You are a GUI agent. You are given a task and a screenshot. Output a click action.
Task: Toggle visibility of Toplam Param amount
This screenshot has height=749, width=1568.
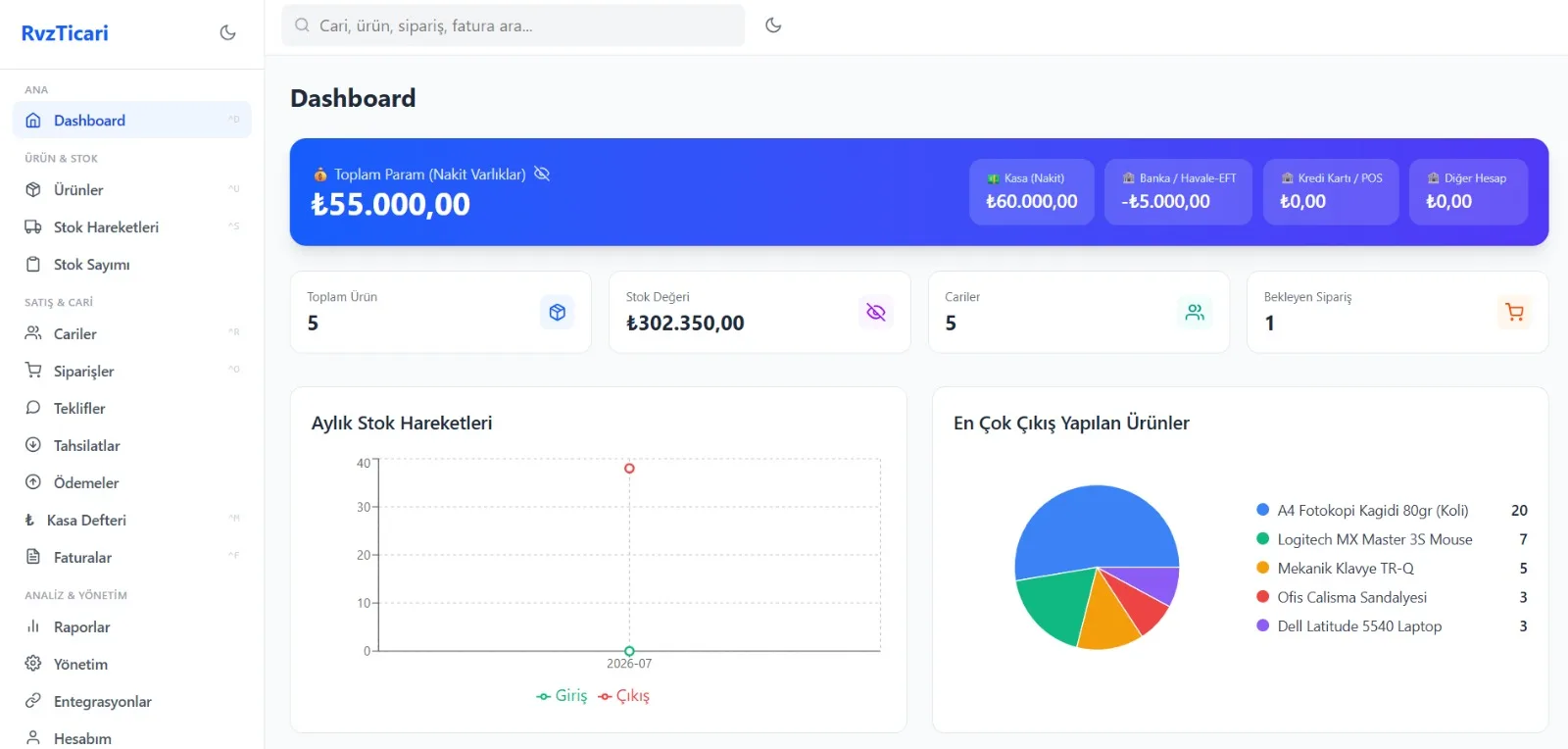[542, 174]
